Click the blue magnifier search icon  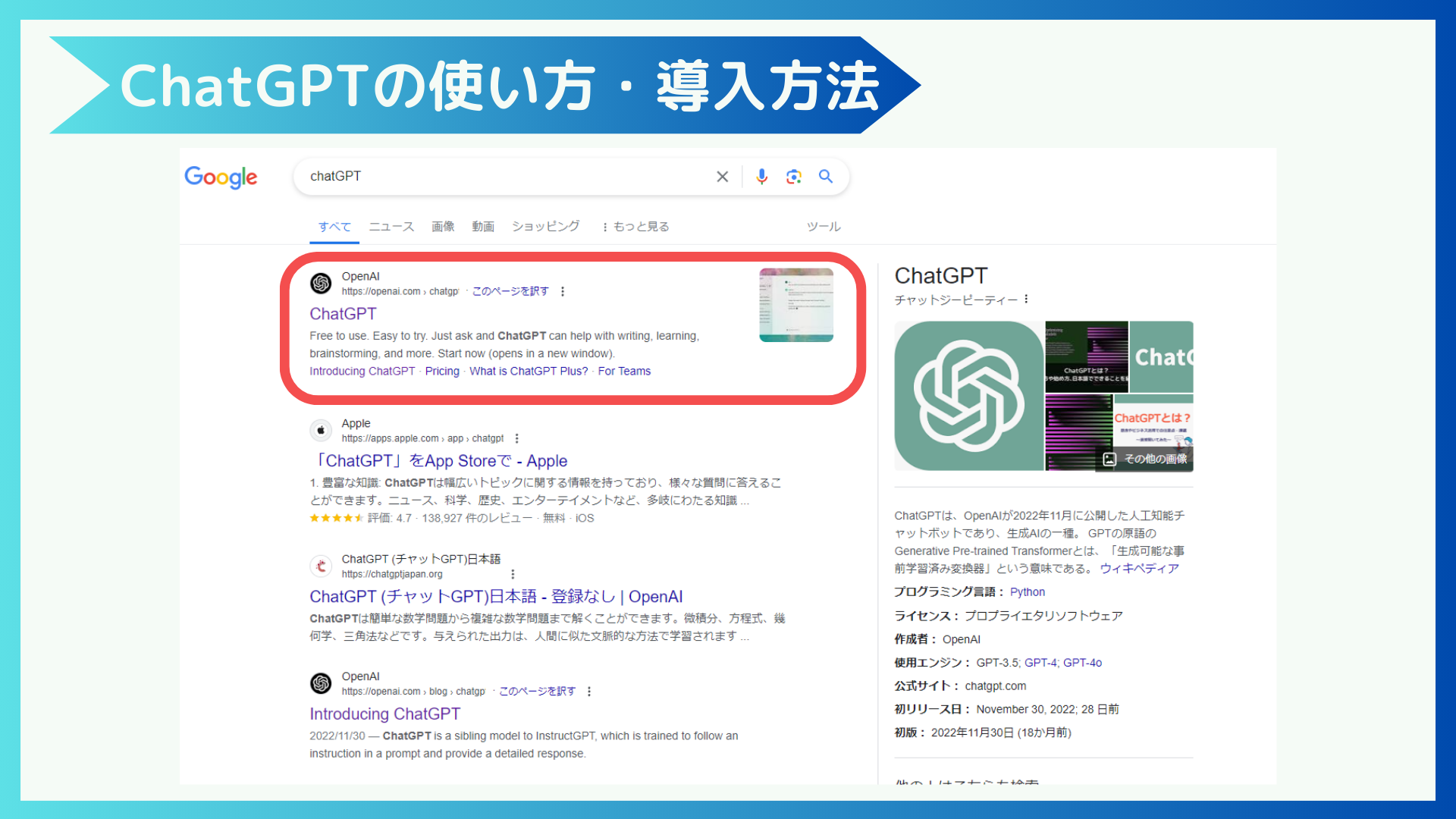point(826,177)
